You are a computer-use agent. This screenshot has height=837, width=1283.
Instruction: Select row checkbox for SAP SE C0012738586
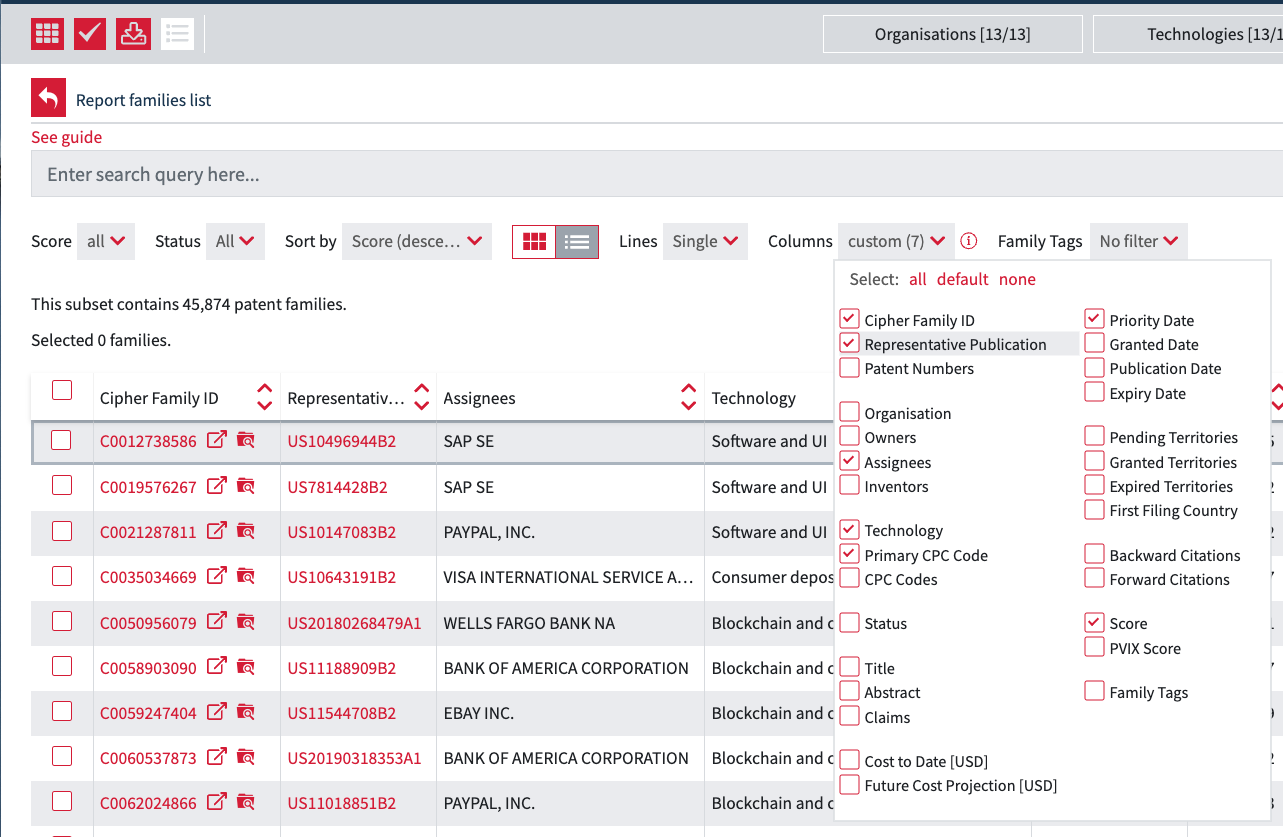[x=61, y=440]
